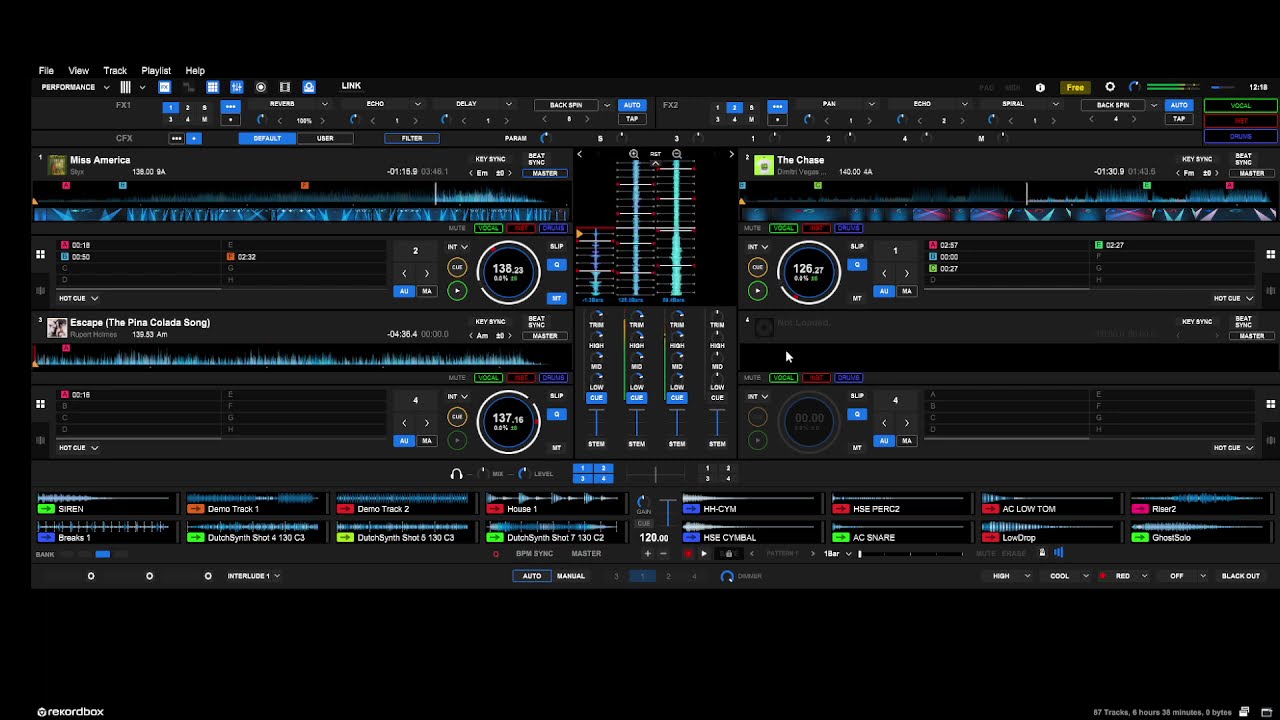Open the Playlist menu
1280x720 pixels.
(156, 71)
